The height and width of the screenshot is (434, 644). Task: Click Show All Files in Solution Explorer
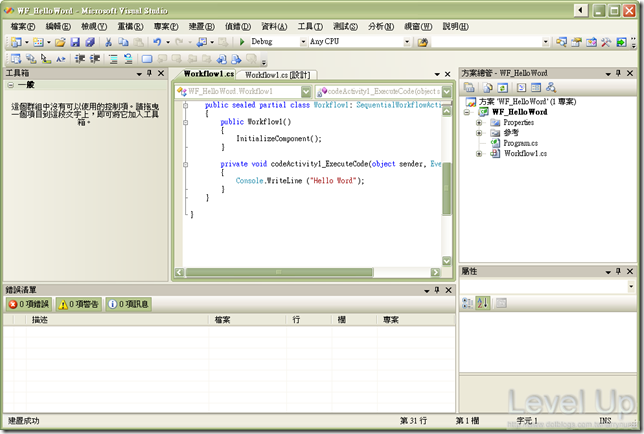(488, 87)
